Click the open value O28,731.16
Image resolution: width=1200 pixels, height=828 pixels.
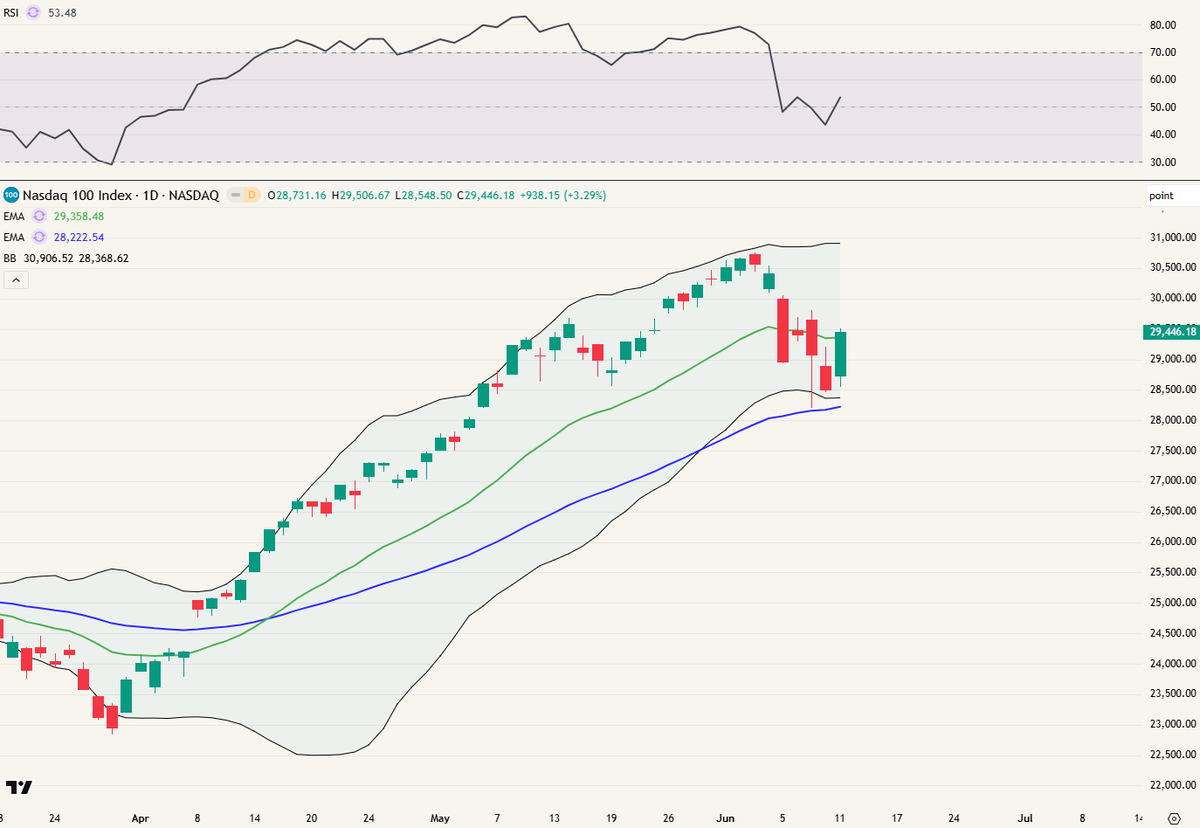(x=299, y=195)
